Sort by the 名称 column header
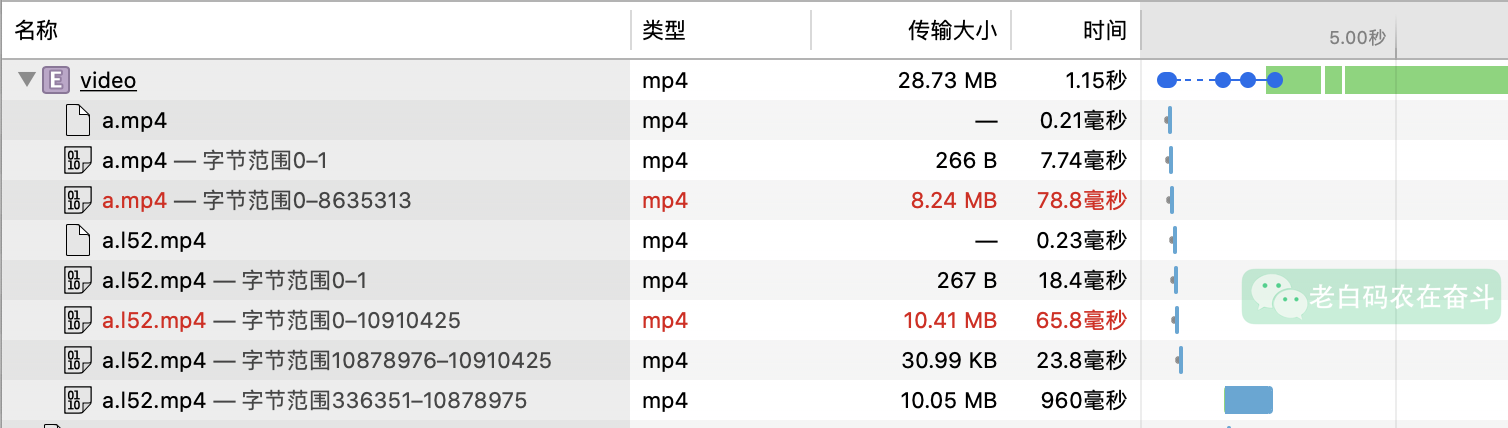 point(37,31)
